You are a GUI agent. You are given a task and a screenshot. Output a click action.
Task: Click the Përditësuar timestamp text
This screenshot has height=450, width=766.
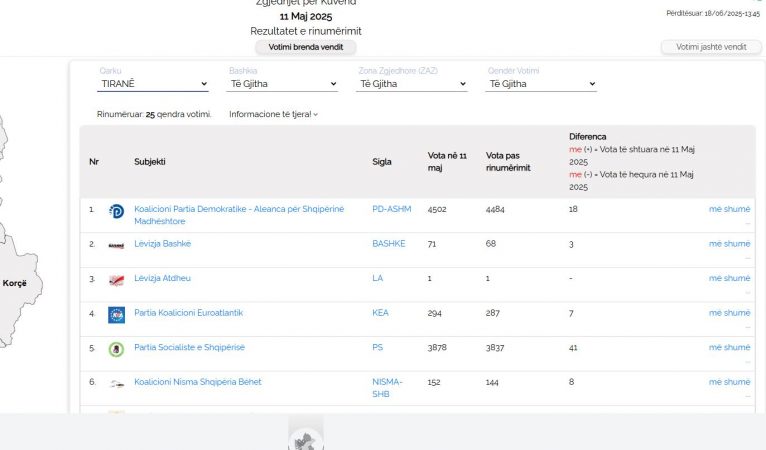pos(713,14)
